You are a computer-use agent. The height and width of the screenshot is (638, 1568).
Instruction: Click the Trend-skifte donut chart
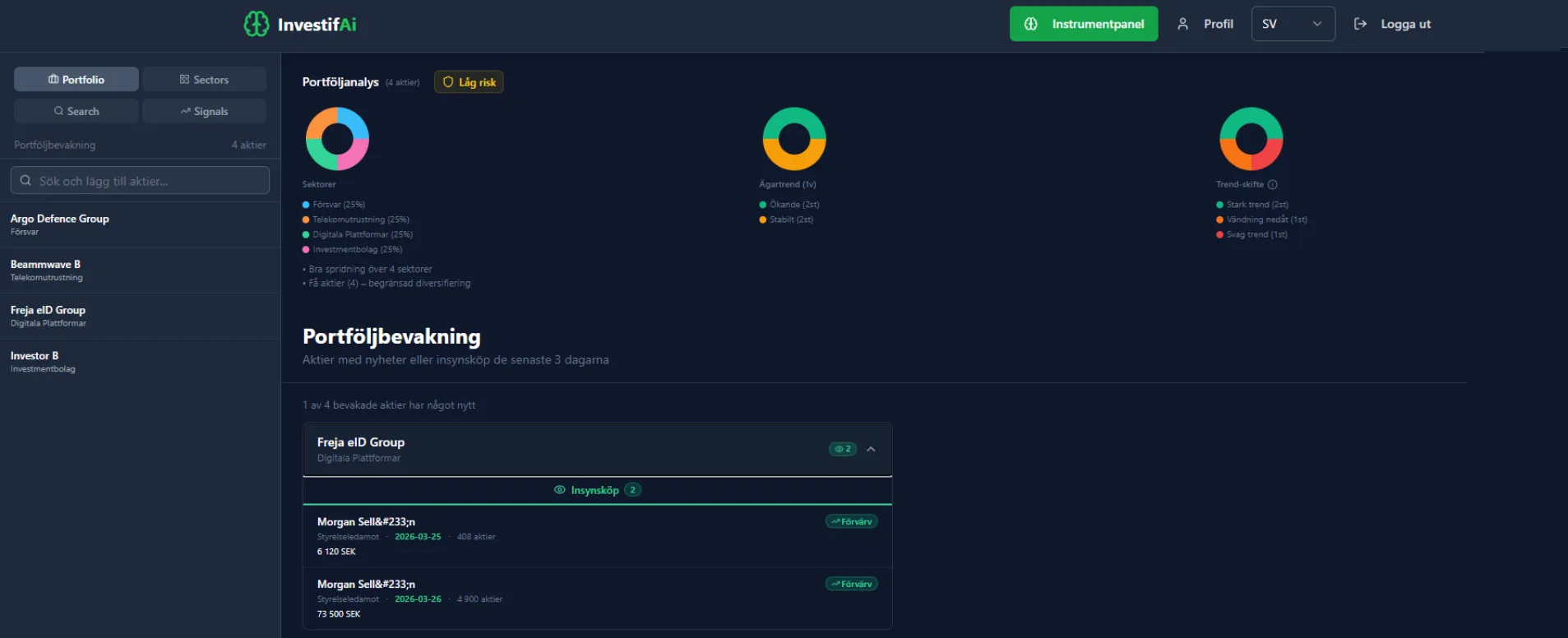tap(1251, 138)
